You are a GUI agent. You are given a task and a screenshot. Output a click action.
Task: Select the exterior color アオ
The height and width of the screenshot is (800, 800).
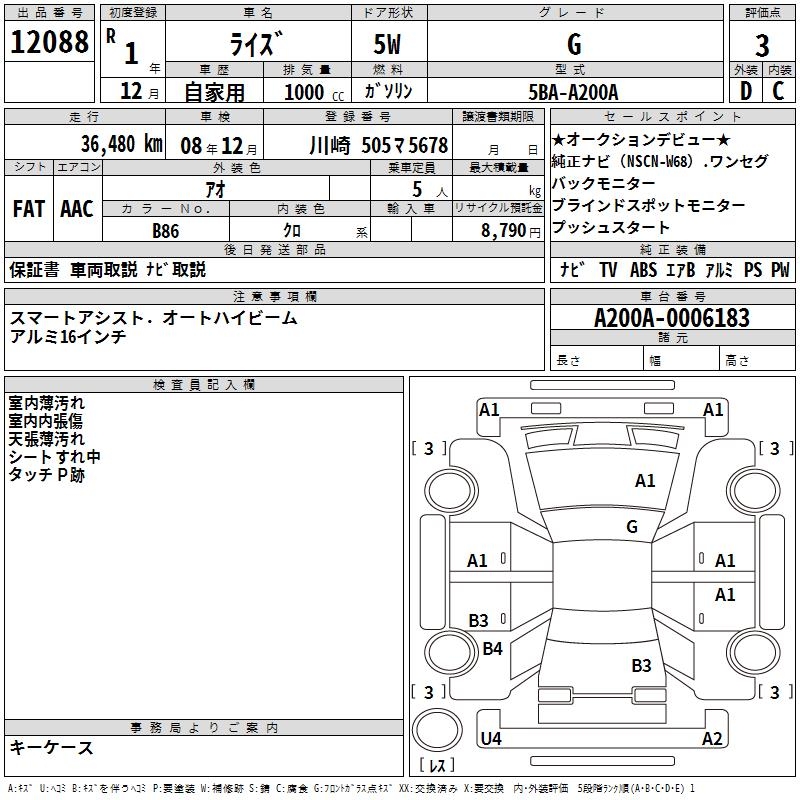215,190
